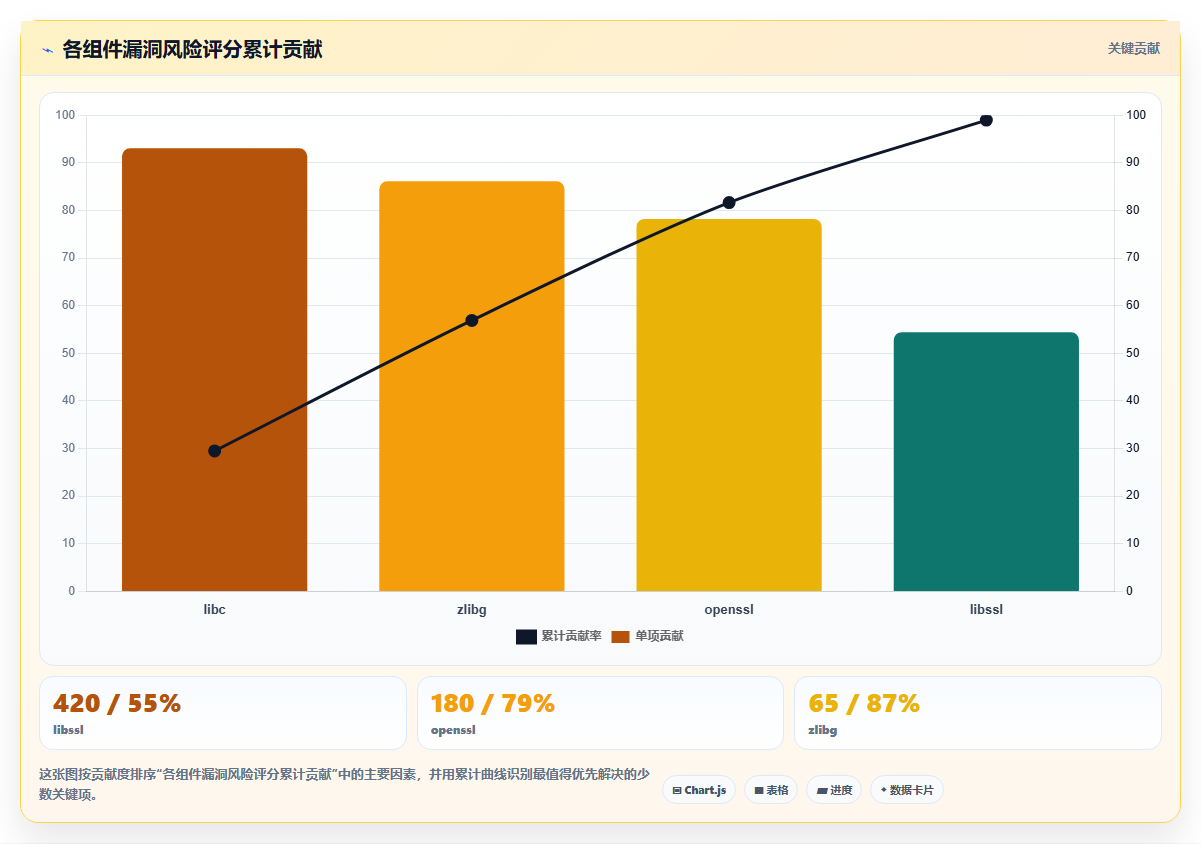Open the 420 / 55% libssl card
Viewport: 1201px width, 844px height.
click(x=223, y=713)
